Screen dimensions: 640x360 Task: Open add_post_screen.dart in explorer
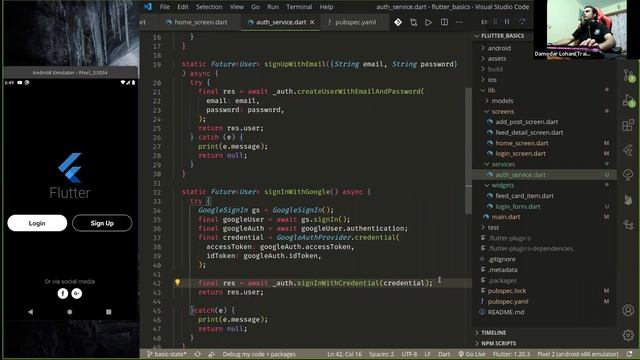527,122
